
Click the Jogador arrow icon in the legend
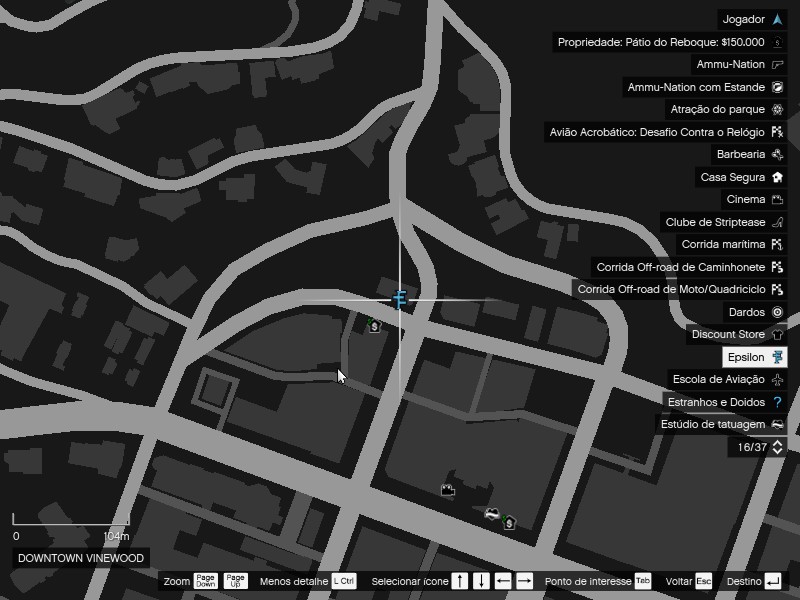[x=777, y=19]
